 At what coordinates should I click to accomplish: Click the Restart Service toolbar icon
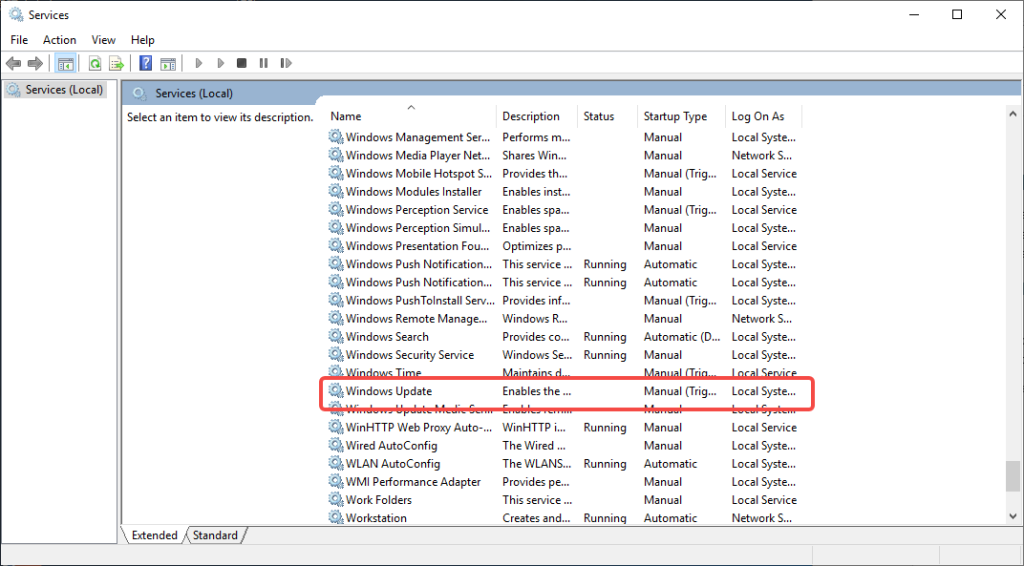coord(285,63)
